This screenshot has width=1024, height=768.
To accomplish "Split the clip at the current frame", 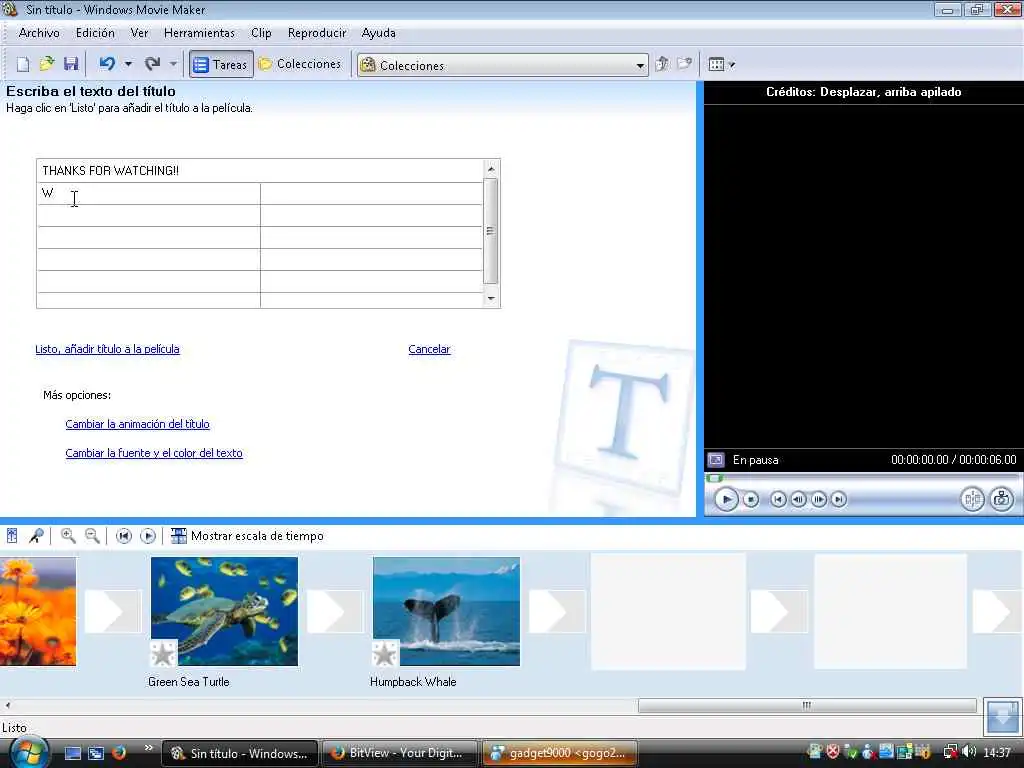I will pyautogui.click(x=972, y=500).
